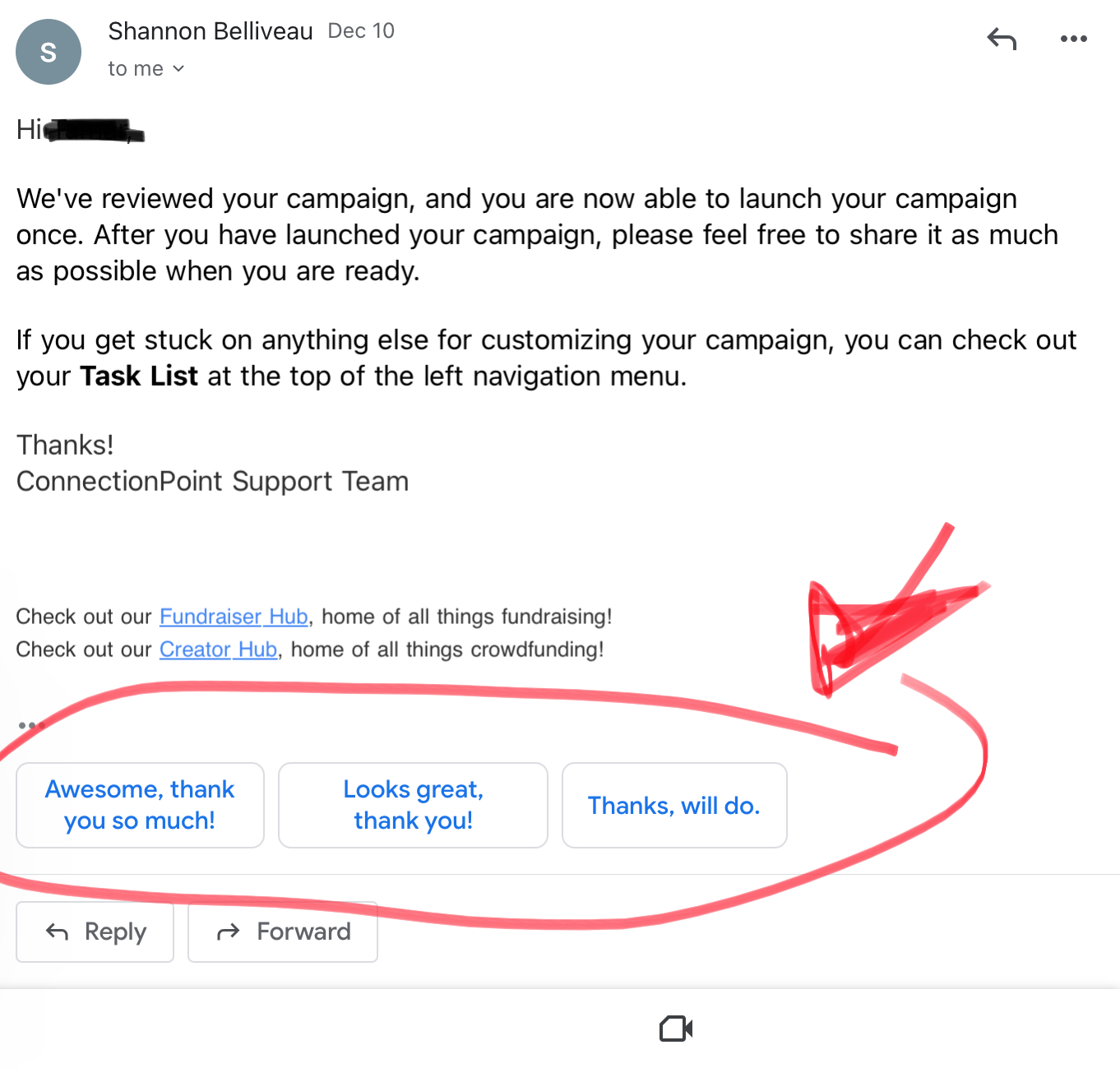
Task: Click sender name Shannon Belliveau
Action: click(x=211, y=31)
